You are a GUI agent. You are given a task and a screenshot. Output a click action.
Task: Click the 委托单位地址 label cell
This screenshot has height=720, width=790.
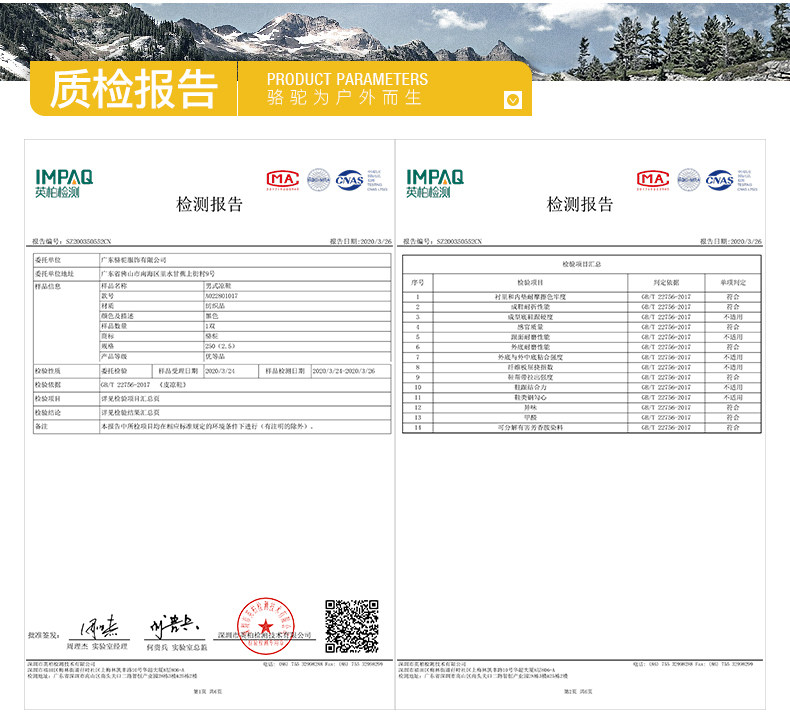point(67,274)
